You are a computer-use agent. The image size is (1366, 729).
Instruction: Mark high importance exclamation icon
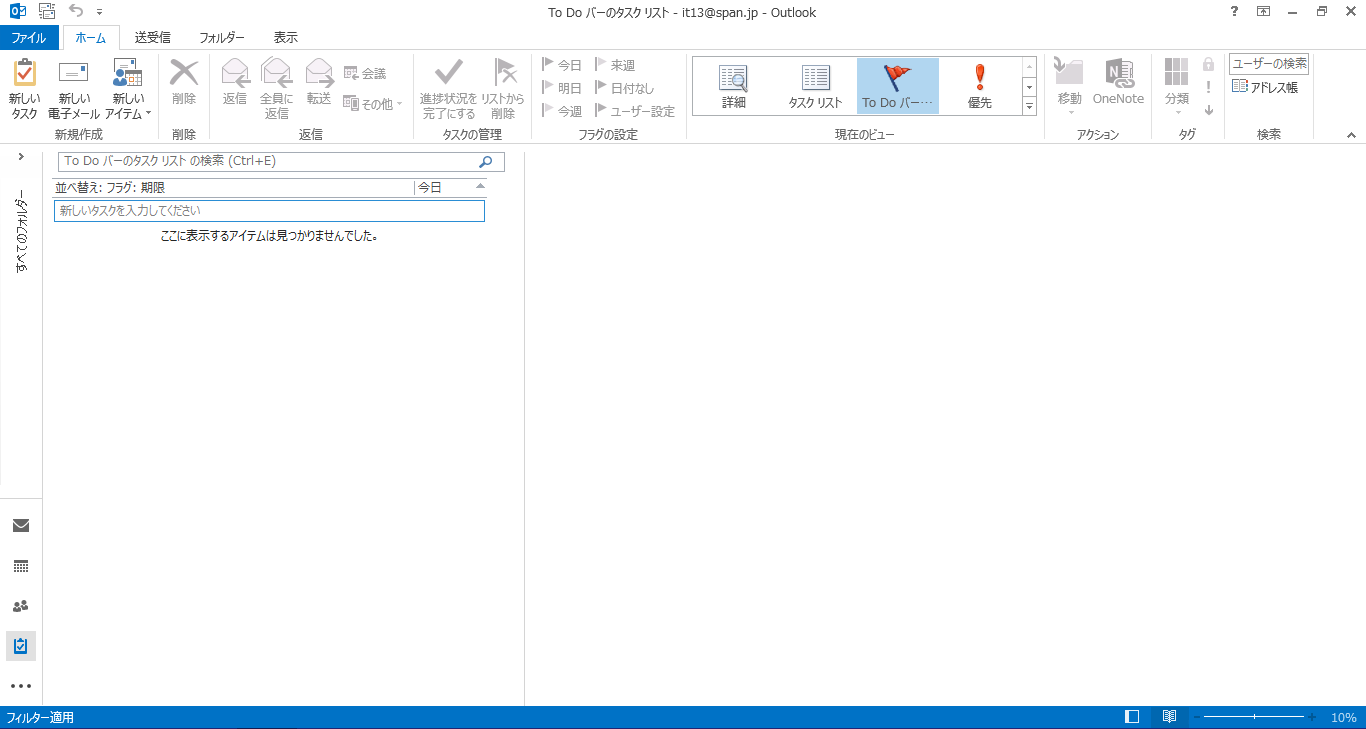point(1208,88)
